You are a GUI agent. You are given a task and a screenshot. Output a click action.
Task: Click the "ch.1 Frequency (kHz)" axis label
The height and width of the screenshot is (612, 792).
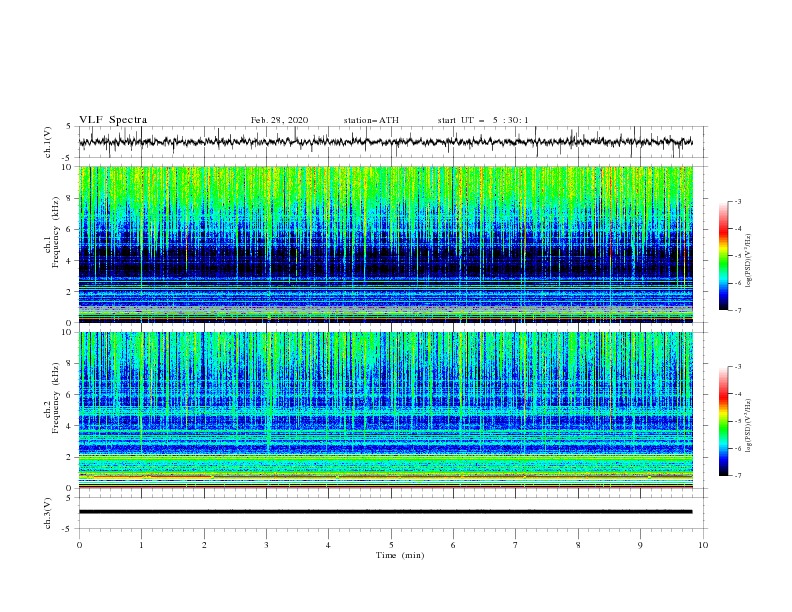(52, 232)
